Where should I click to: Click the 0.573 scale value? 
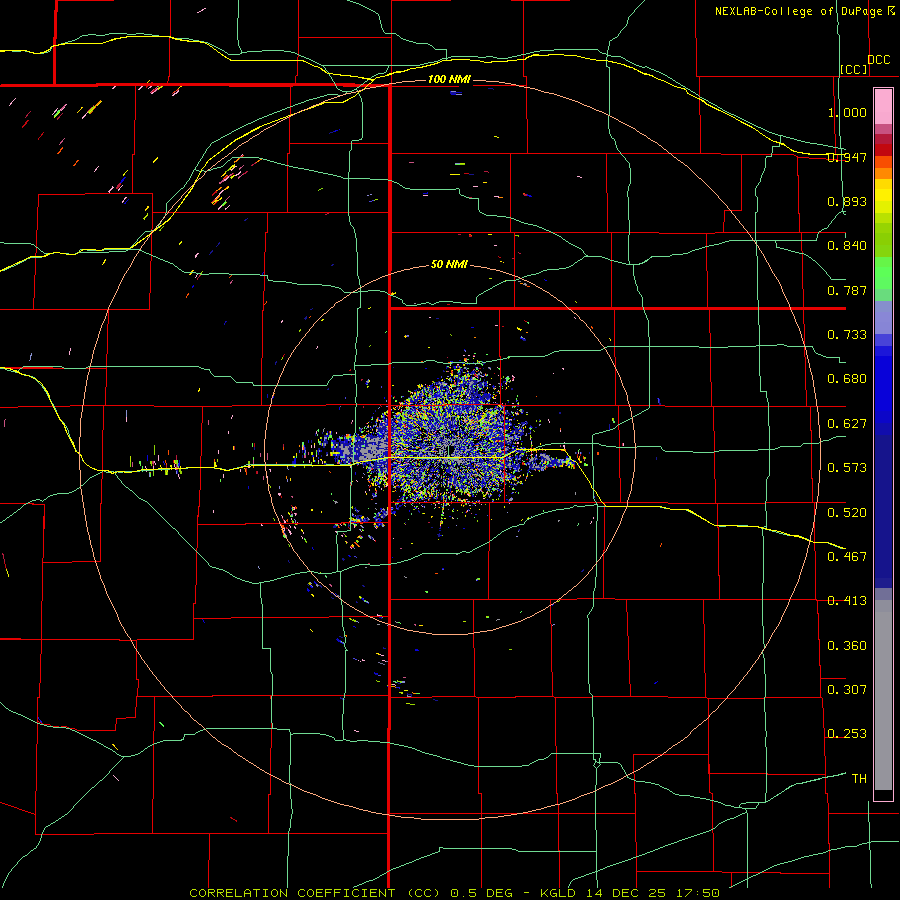click(x=847, y=468)
